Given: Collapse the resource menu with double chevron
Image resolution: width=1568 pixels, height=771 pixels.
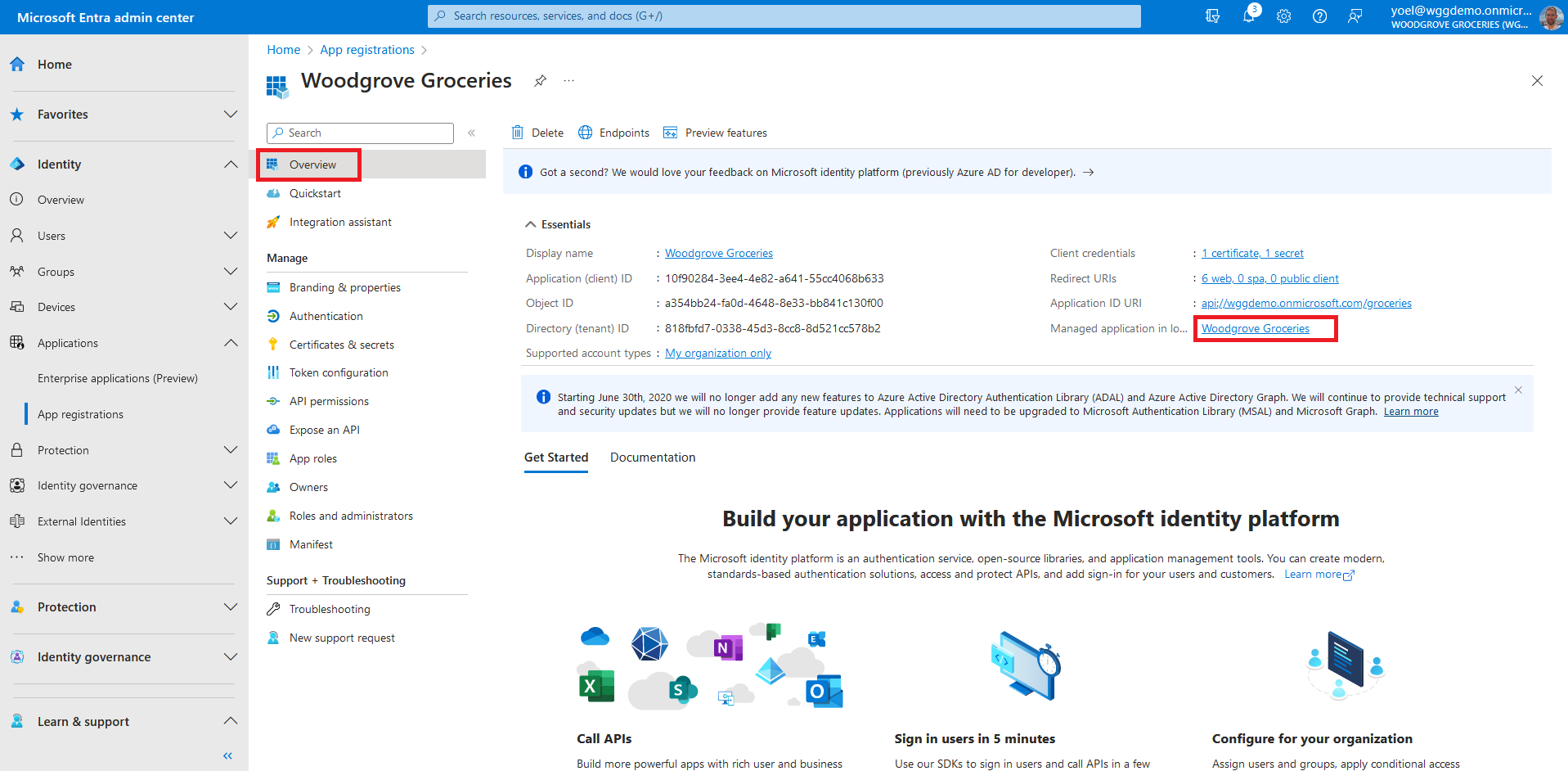Looking at the screenshot, I should 471,133.
